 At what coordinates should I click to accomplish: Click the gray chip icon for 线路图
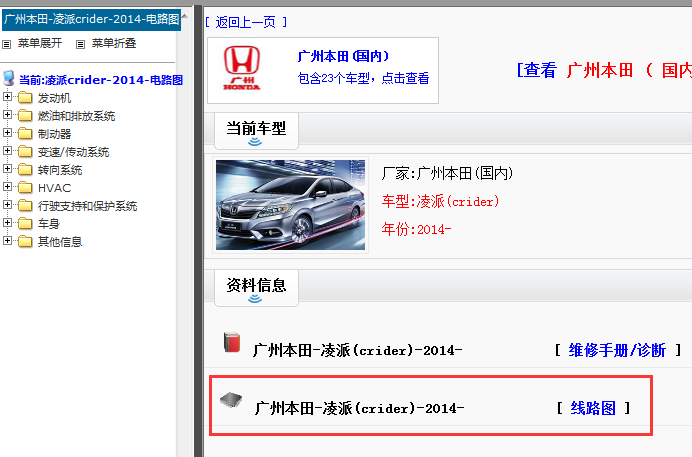pos(231,399)
